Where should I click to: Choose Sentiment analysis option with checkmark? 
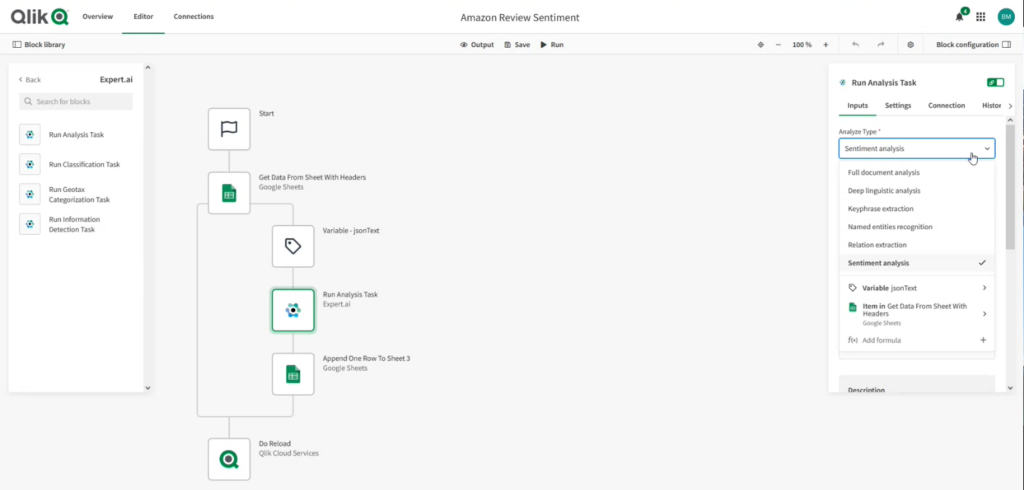click(x=917, y=263)
